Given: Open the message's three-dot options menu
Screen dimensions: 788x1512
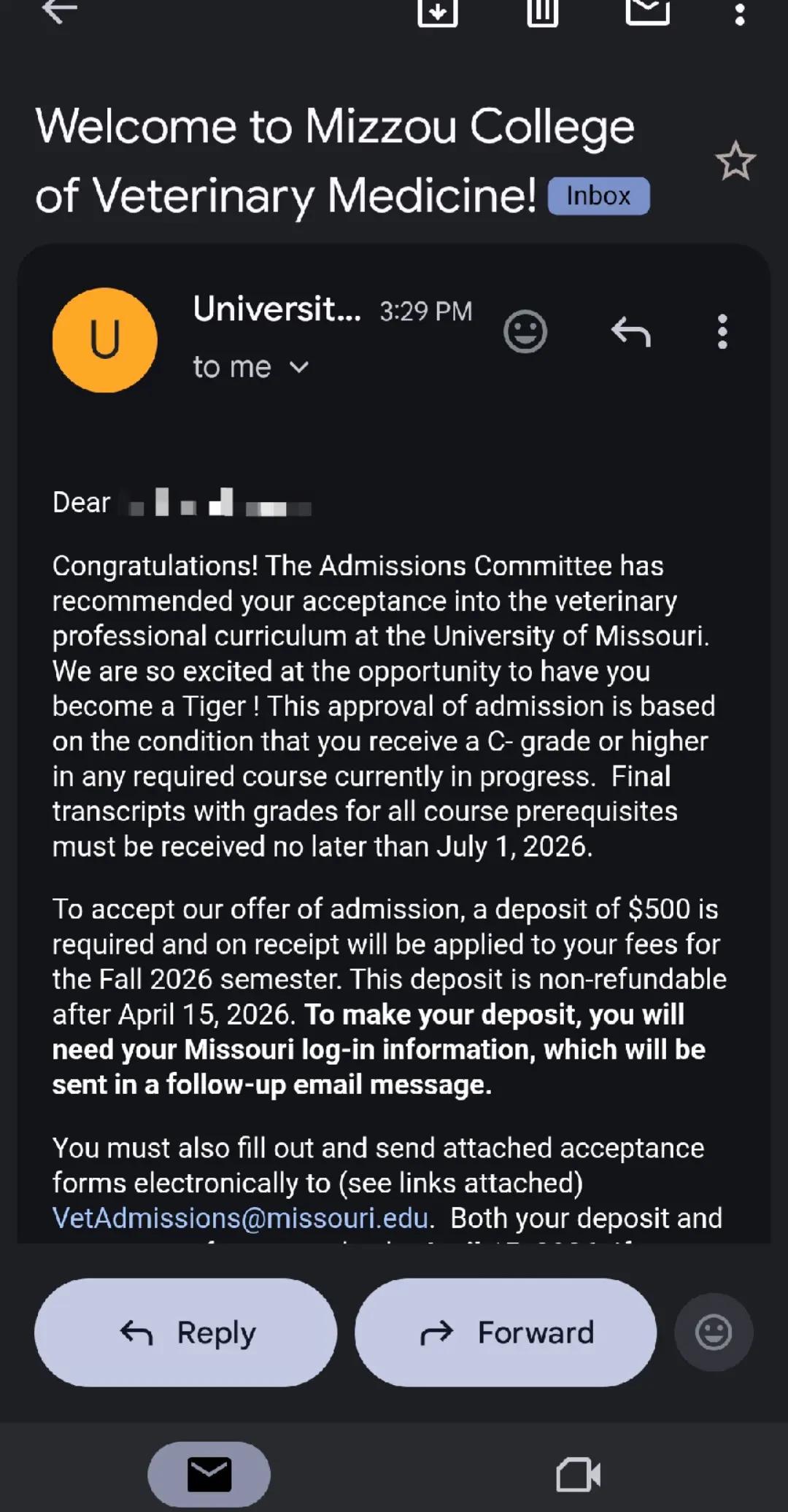Looking at the screenshot, I should [x=722, y=331].
